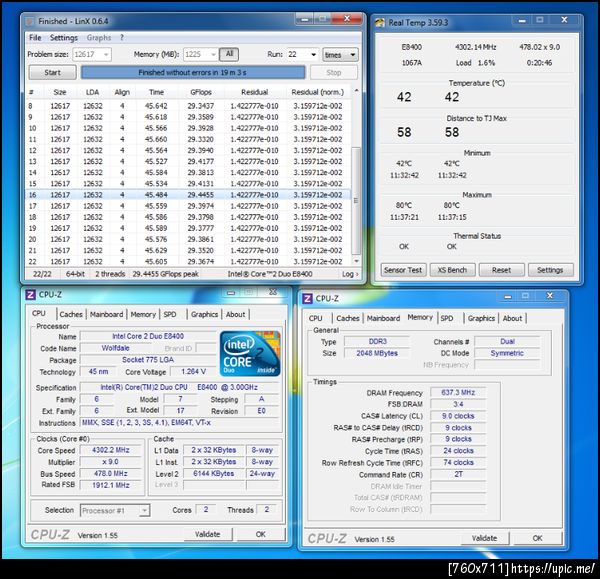Switch to SPD tab in left CPU-Z
This screenshot has width=600, height=579.
(170, 314)
